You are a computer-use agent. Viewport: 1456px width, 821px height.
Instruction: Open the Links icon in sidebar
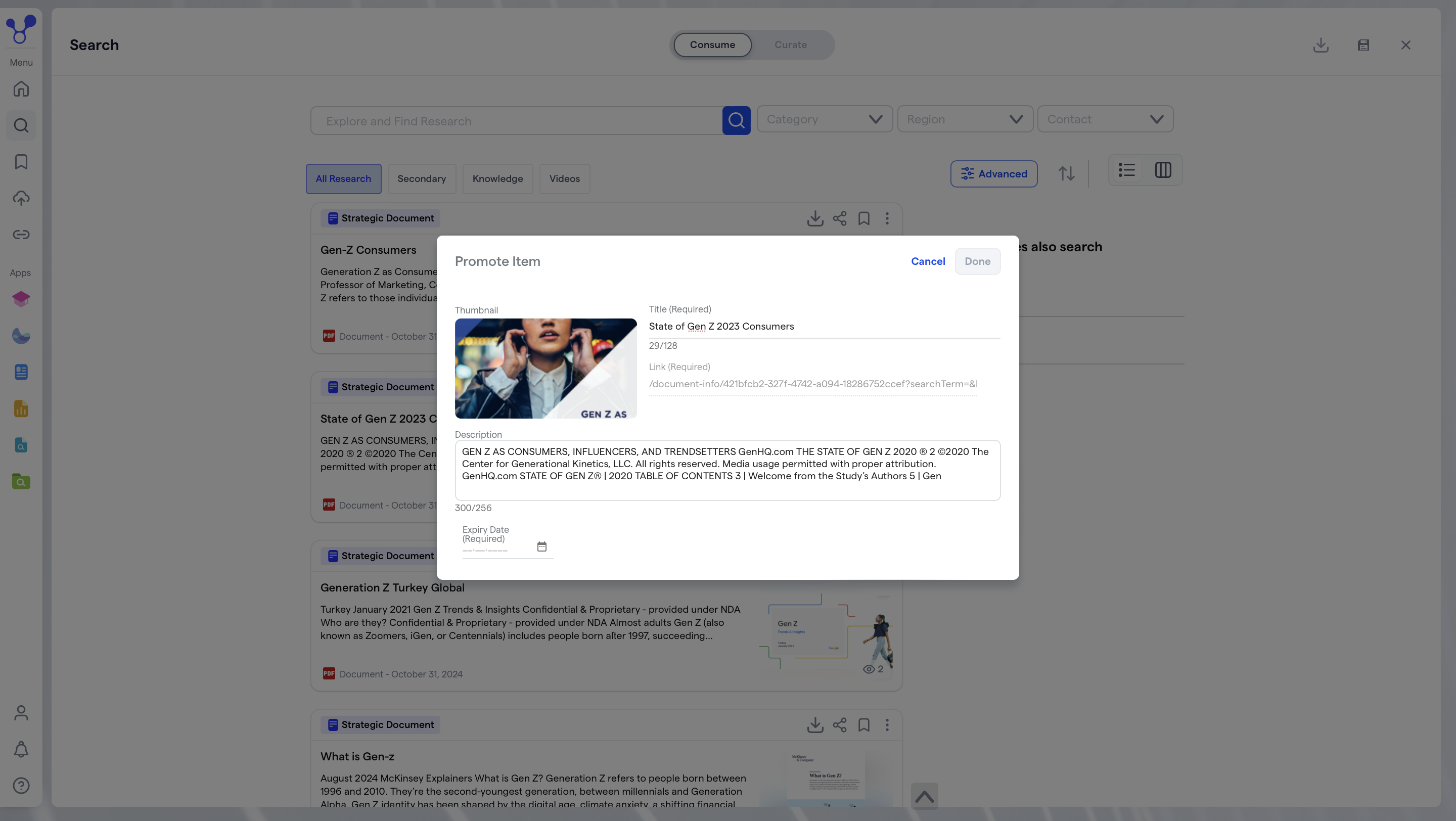tap(21, 235)
